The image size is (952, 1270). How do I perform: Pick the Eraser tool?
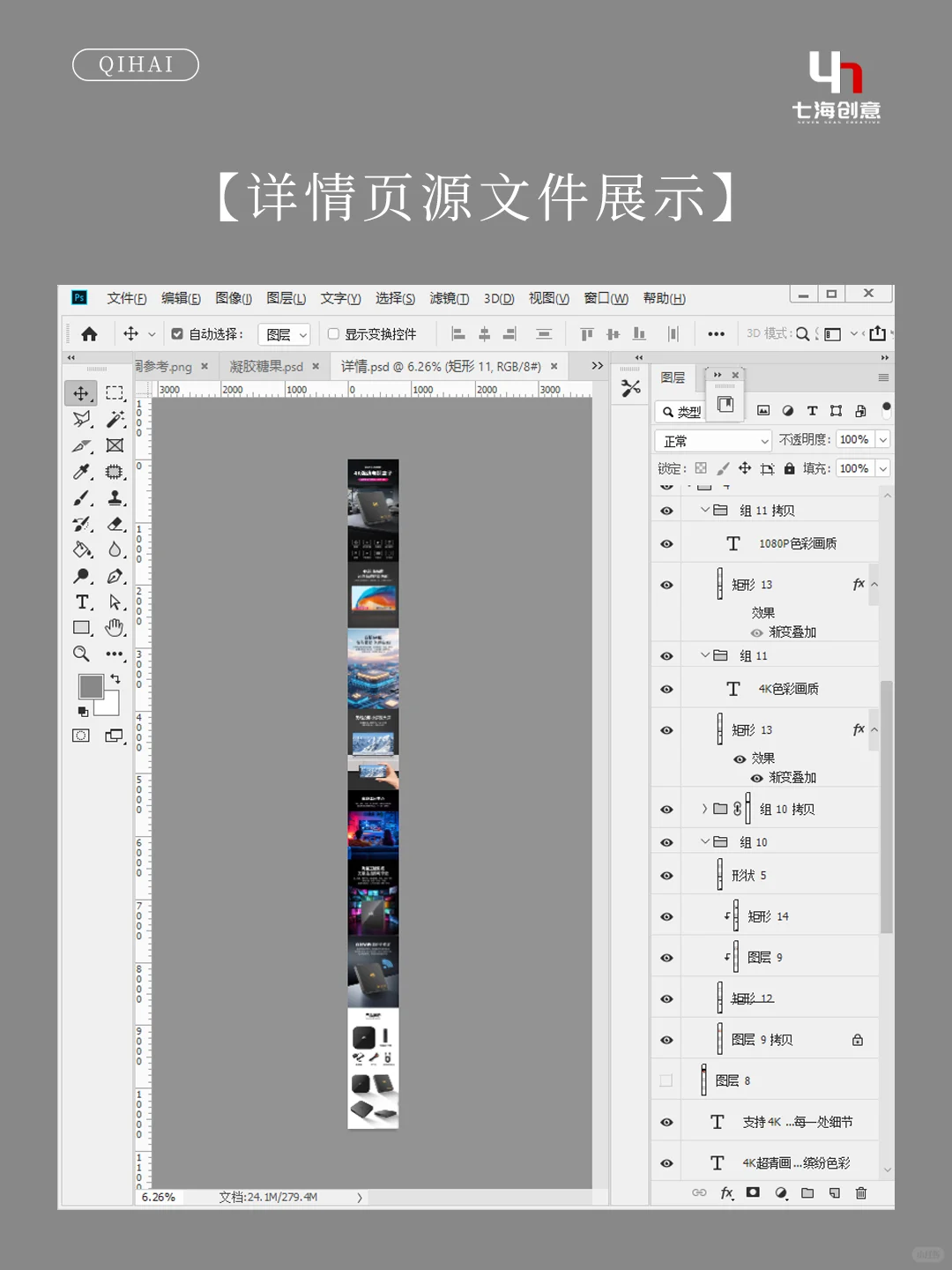pos(115,524)
